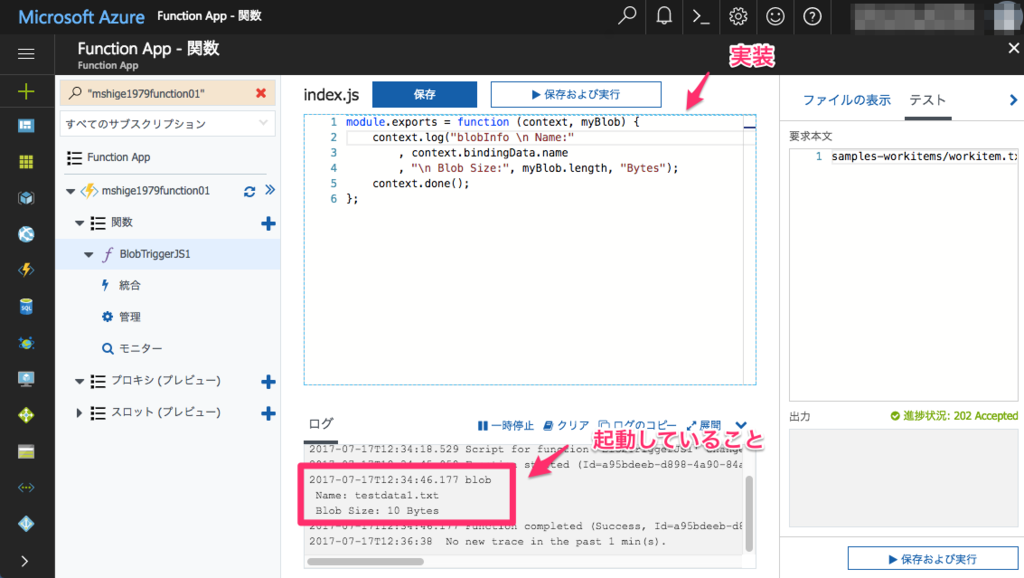Open All resources grid icon
The width and height of the screenshot is (1024, 578).
pos(26,162)
